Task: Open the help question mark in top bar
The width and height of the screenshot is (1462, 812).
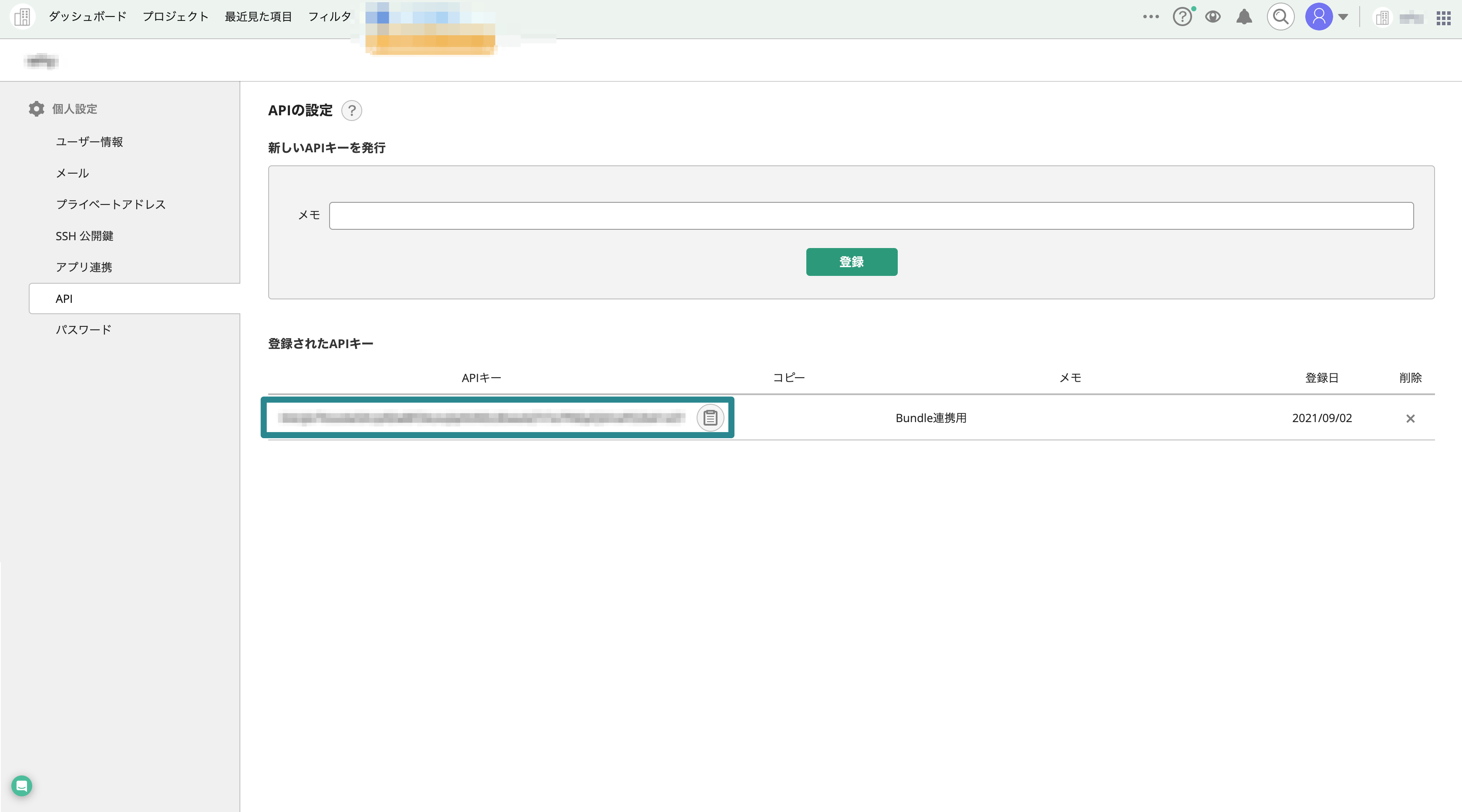Action: click(x=1182, y=17)
